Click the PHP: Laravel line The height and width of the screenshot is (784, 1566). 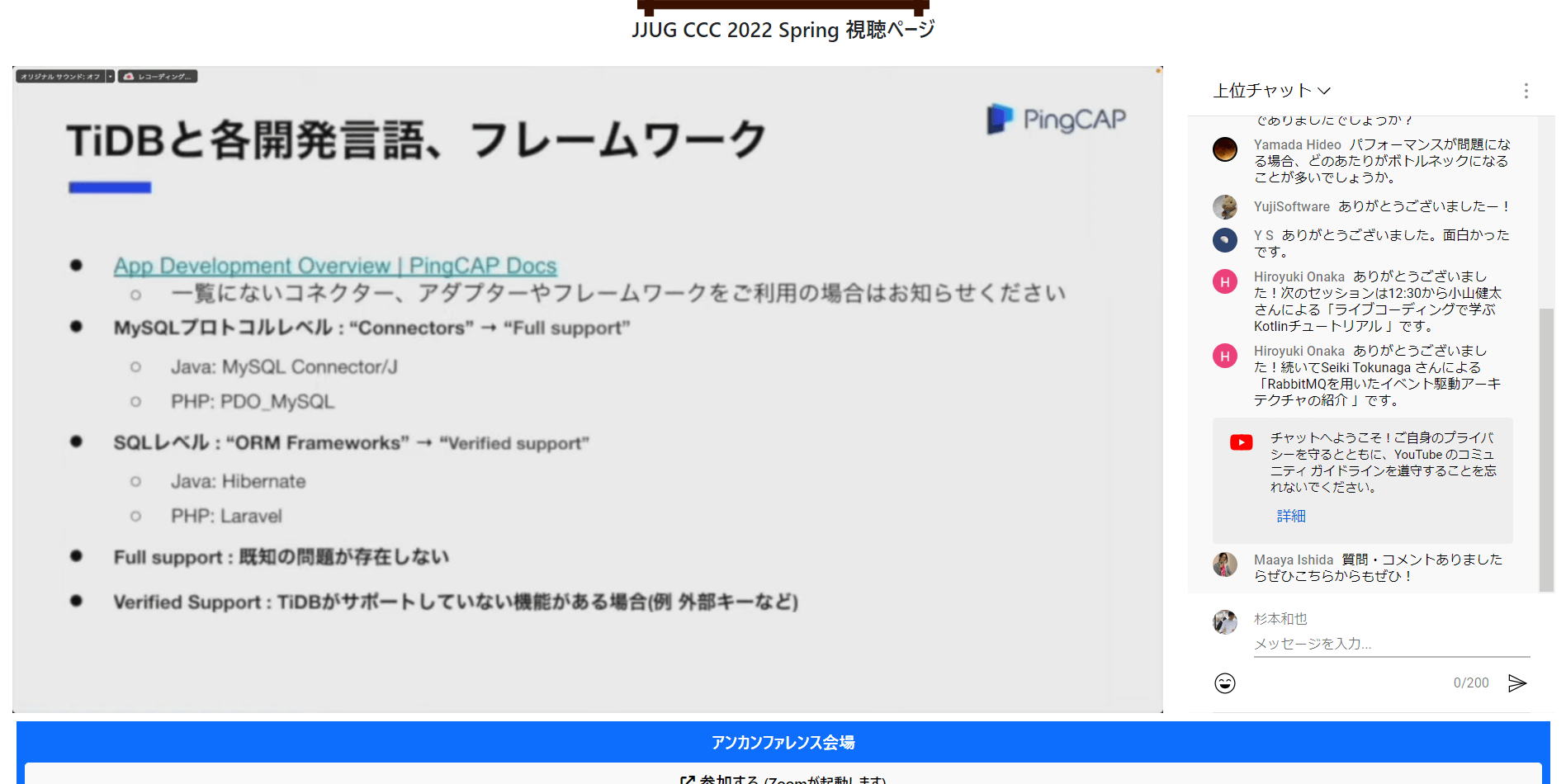[226, 517]
